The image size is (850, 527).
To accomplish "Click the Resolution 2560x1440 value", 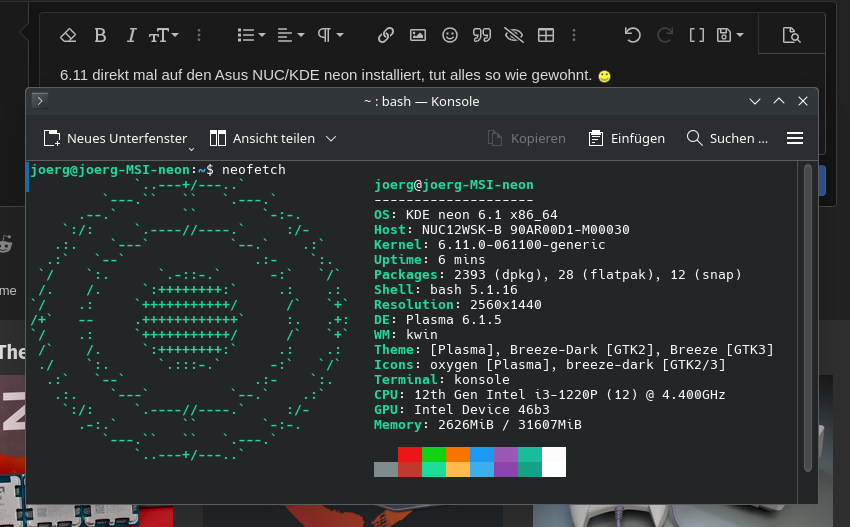I will pyautogui.click(x=505, y=305).
